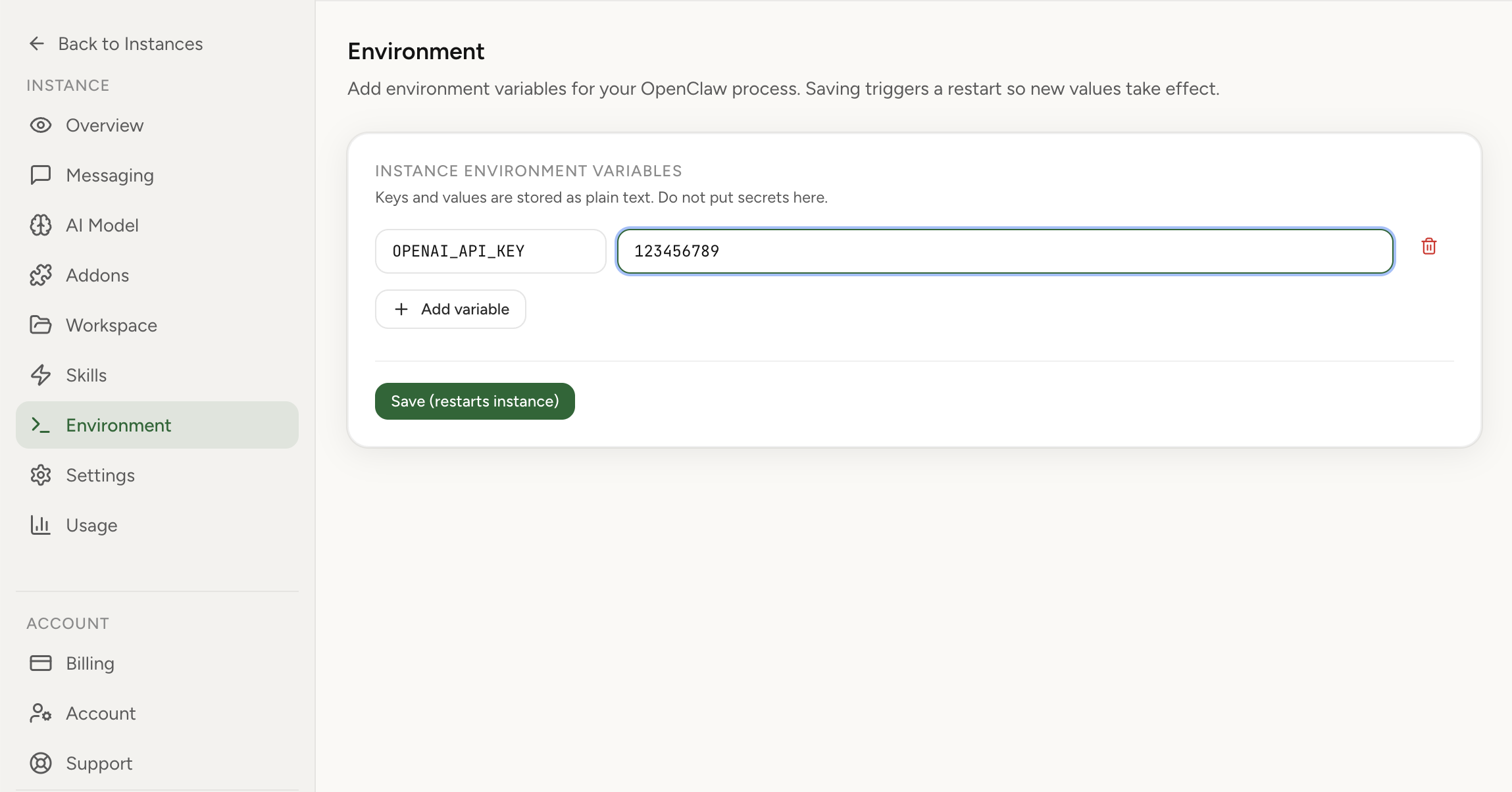
Task: Open Workspace using the folder icon
Action: 41,325
